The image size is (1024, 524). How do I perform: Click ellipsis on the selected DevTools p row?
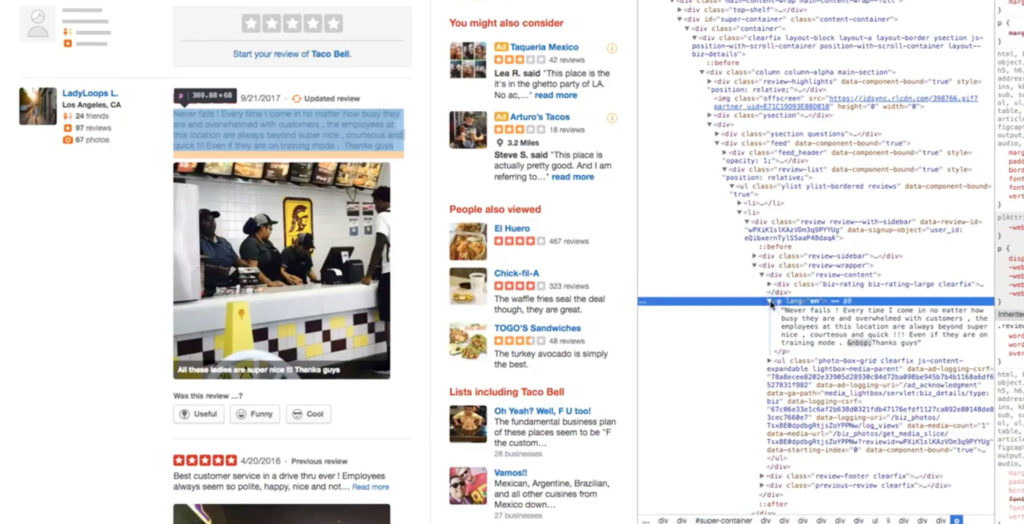point(644,301)
